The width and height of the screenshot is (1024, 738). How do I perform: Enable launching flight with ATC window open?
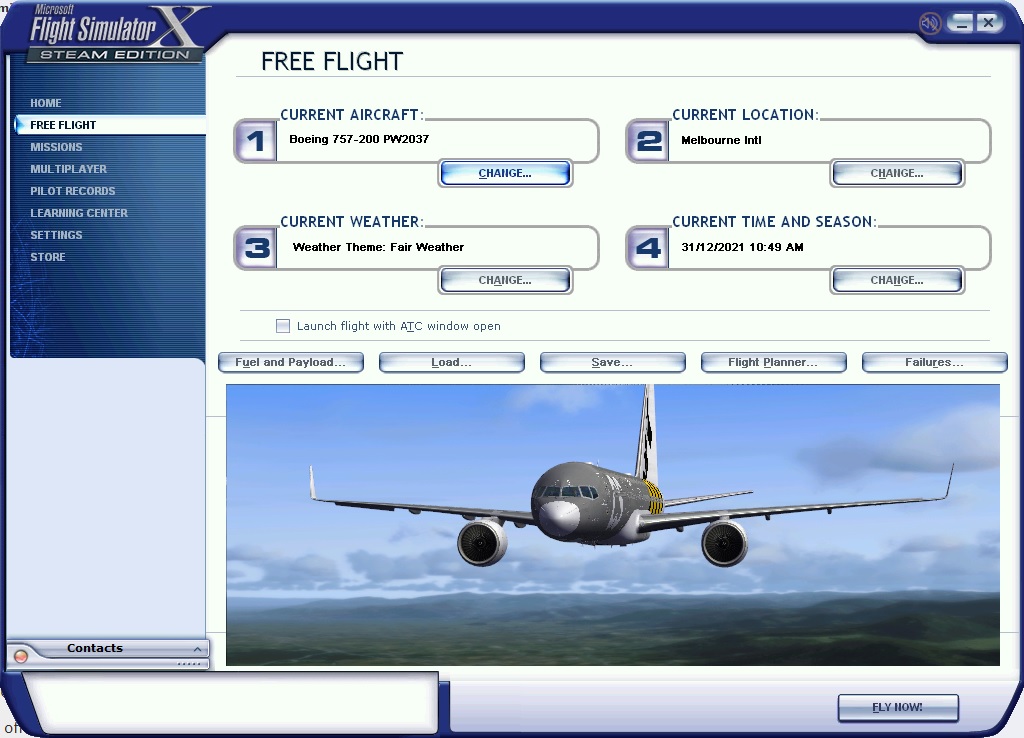click(x=283, y=325)
